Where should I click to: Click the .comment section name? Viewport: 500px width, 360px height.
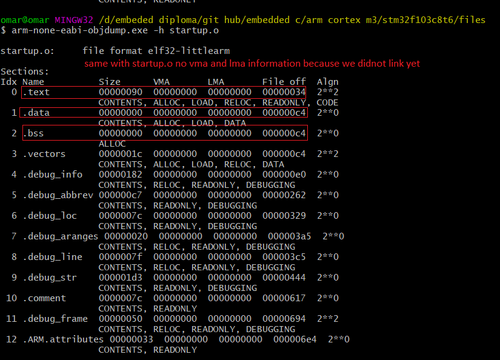[x=44, y=298]
